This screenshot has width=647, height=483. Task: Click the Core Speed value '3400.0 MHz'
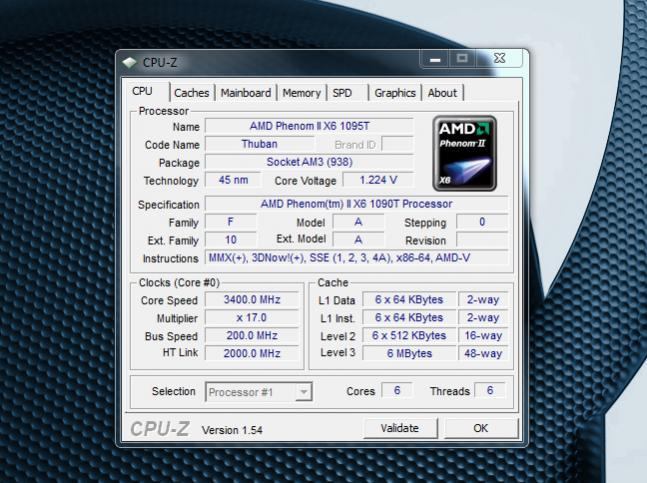click(x=252, y=299)
